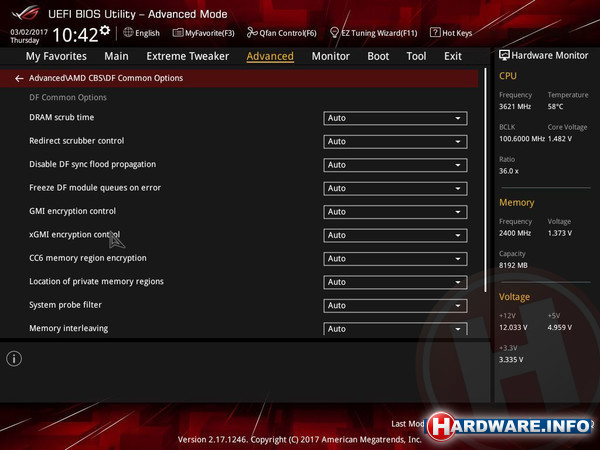Select CC6 memory region encryption label

point(88,258)
